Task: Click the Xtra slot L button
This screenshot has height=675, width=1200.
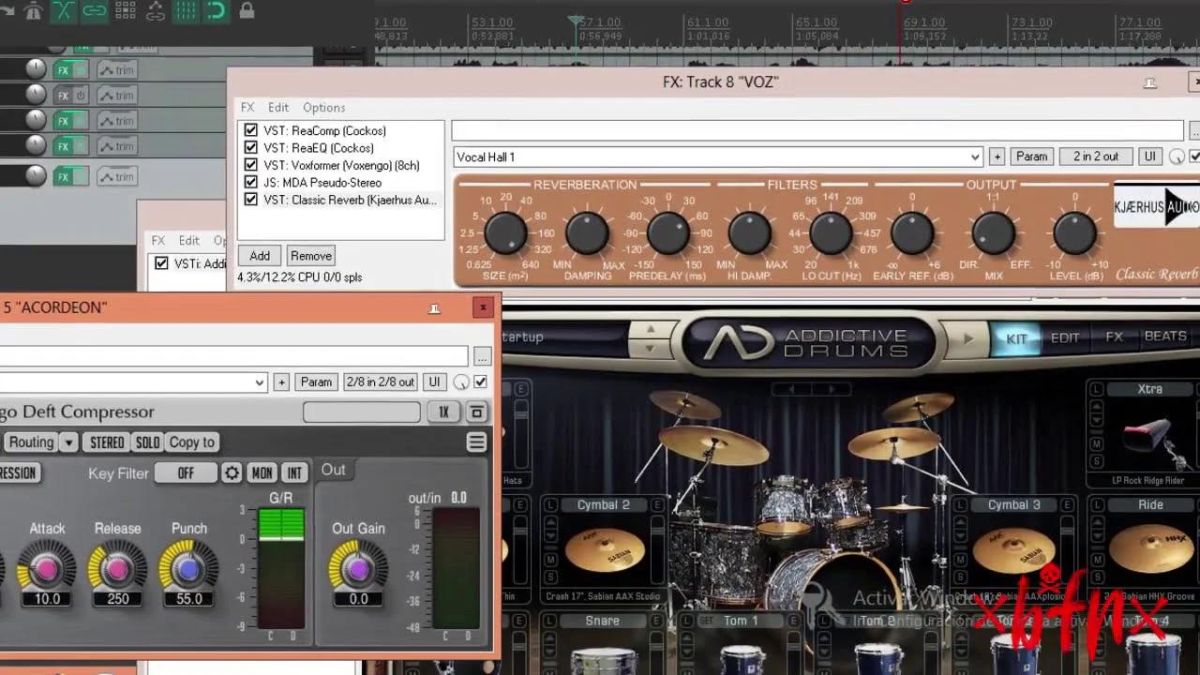Action: [1097, 389]
